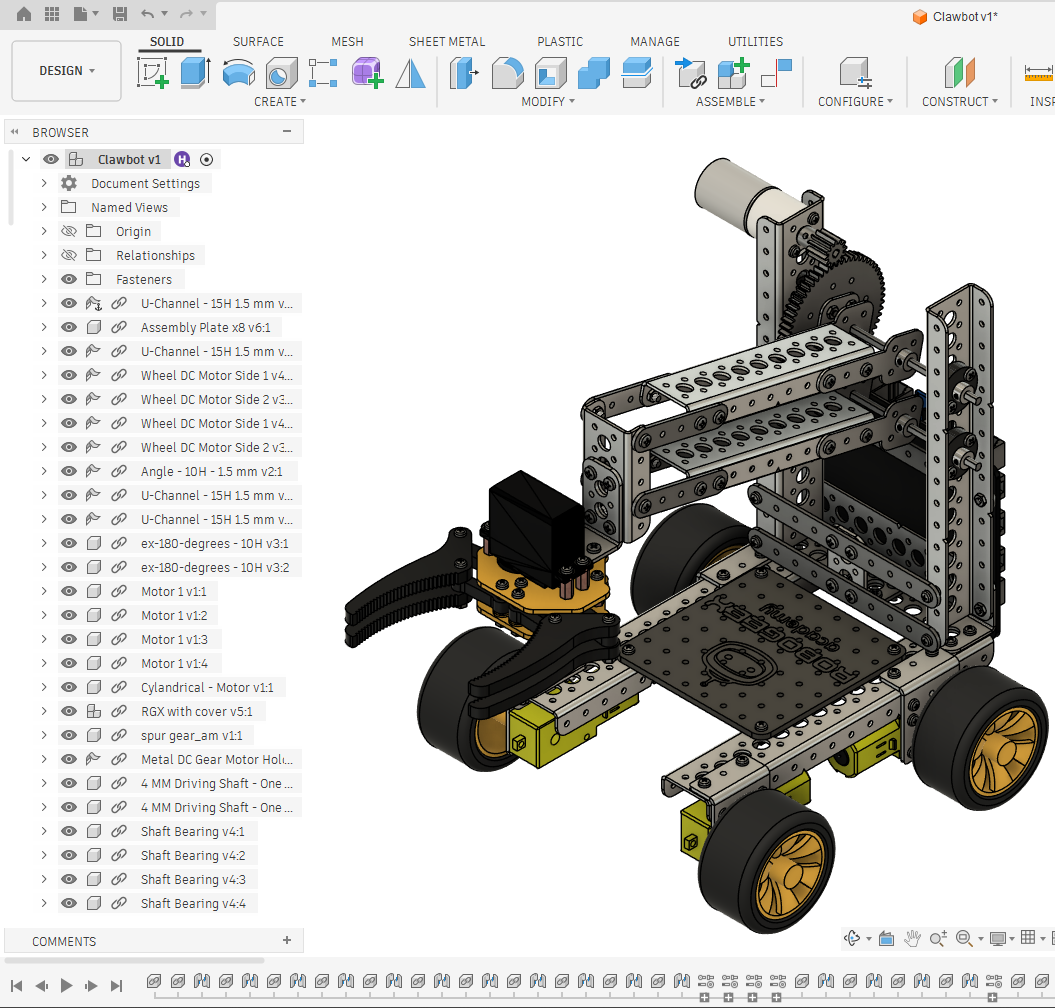Click the Home icon in the top bar
The width and height of the screenshot is (1055, 1008).
point(24,14)
